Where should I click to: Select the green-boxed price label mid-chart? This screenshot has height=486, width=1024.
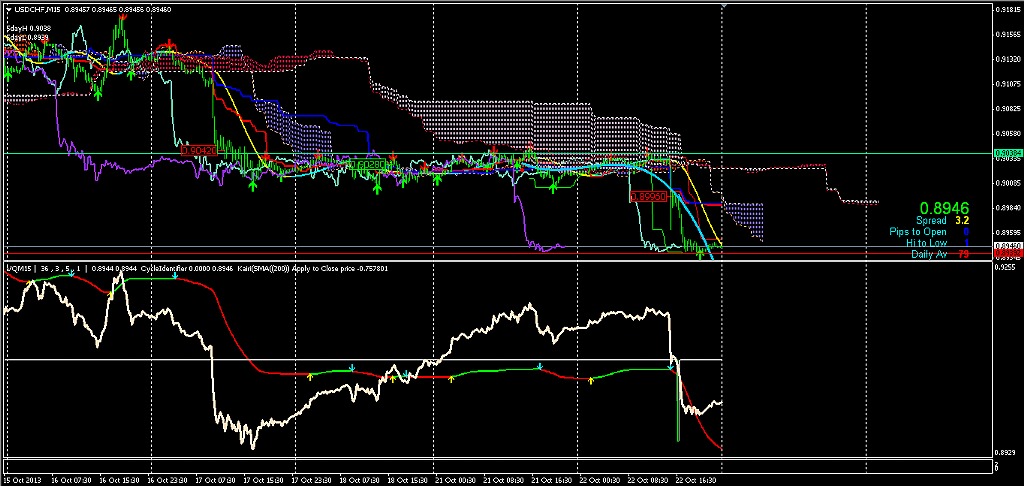pos(368,163)
